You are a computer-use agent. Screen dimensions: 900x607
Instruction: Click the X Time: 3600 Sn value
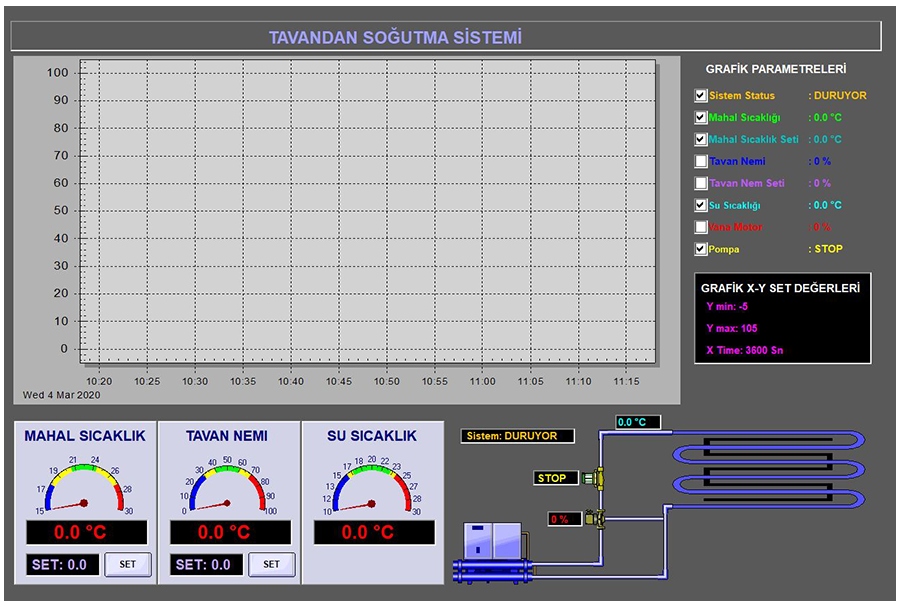(744, 350)
